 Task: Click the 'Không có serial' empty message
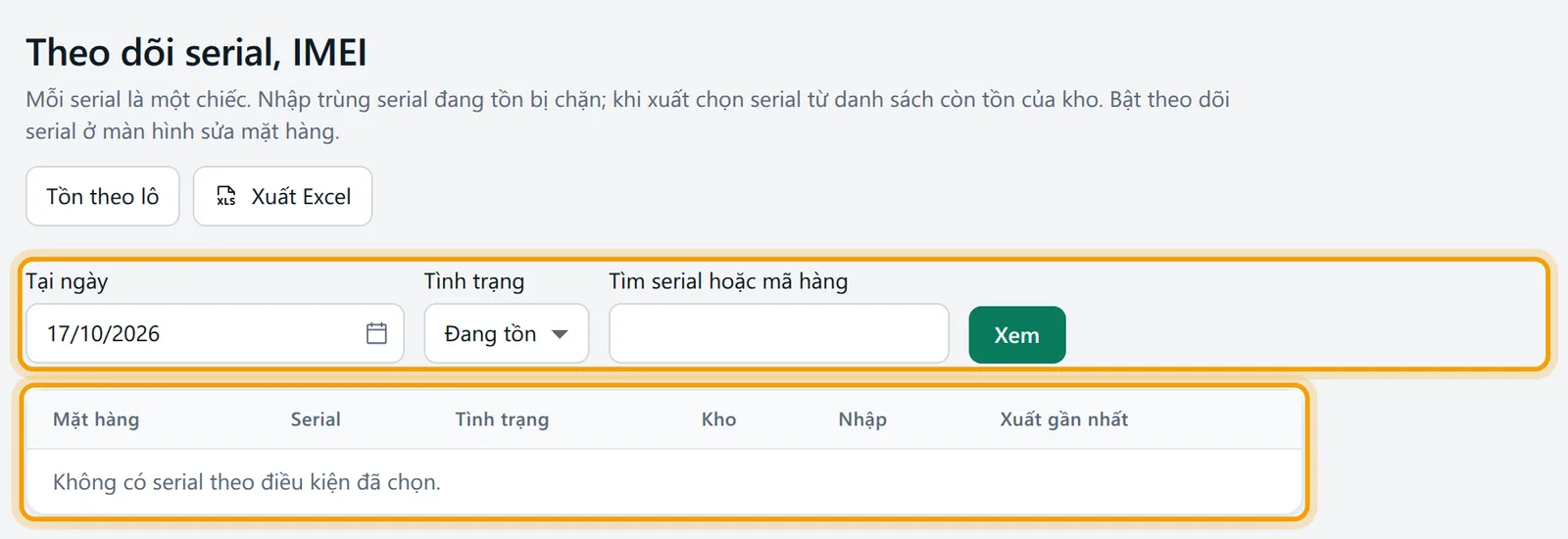247,482
